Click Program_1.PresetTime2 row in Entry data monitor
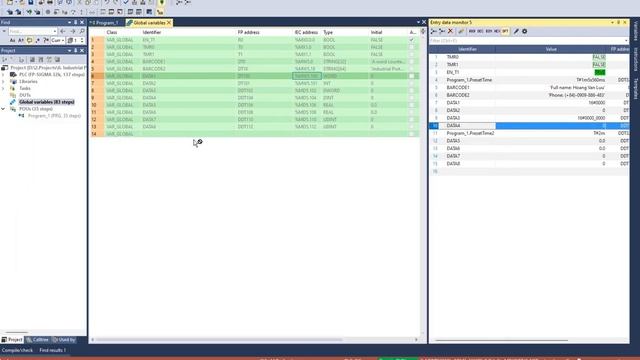 click(529, 133)
